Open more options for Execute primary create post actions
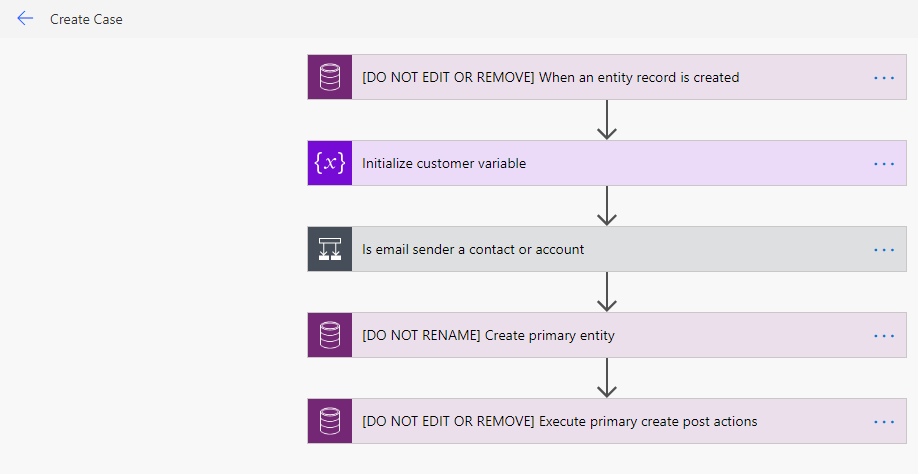 coord(883,421)
